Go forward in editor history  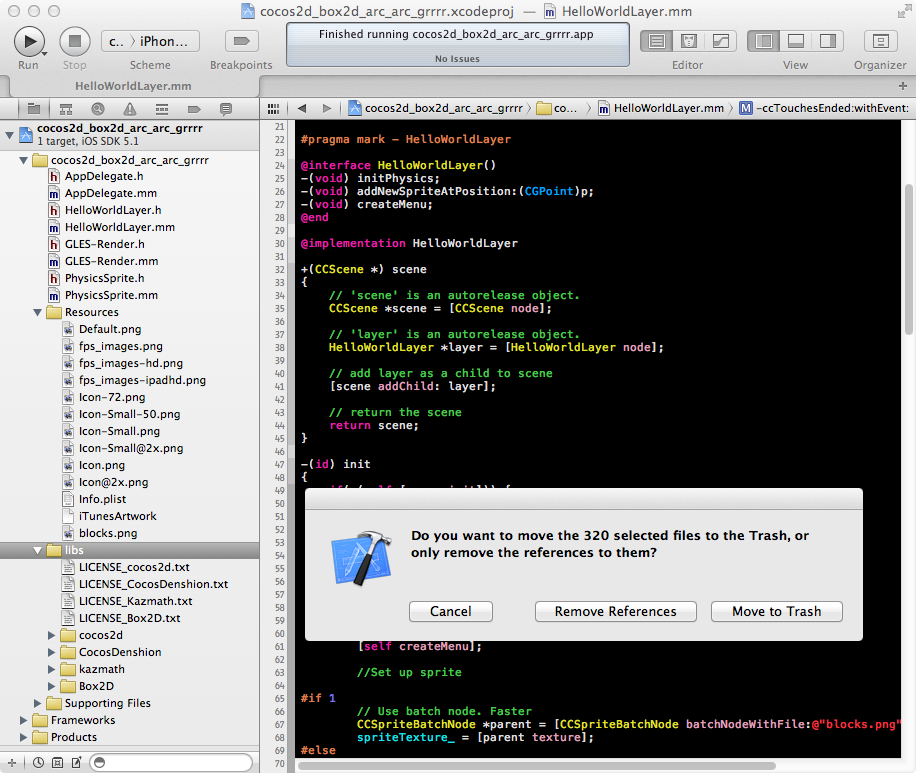coord(327,108)
